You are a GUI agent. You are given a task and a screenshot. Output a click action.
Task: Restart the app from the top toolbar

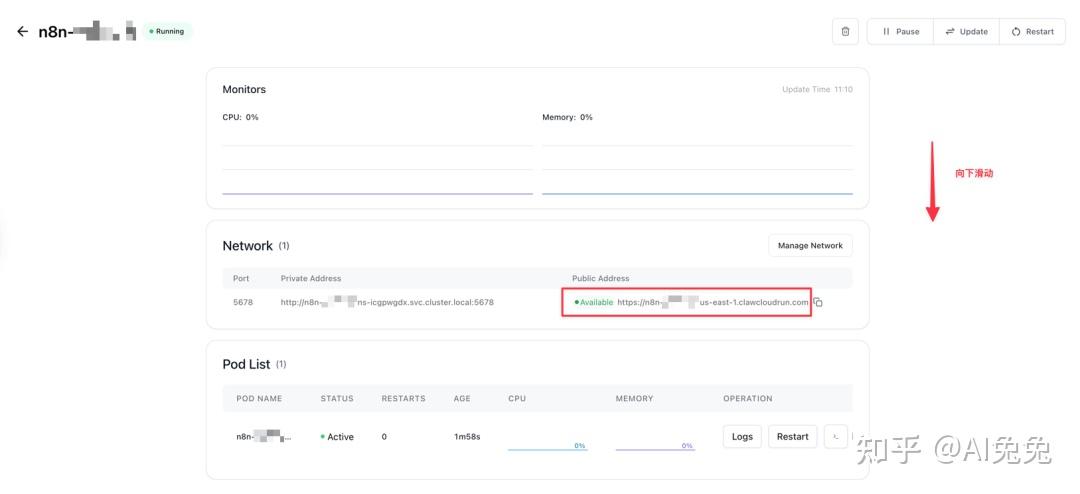[1032, 31]
